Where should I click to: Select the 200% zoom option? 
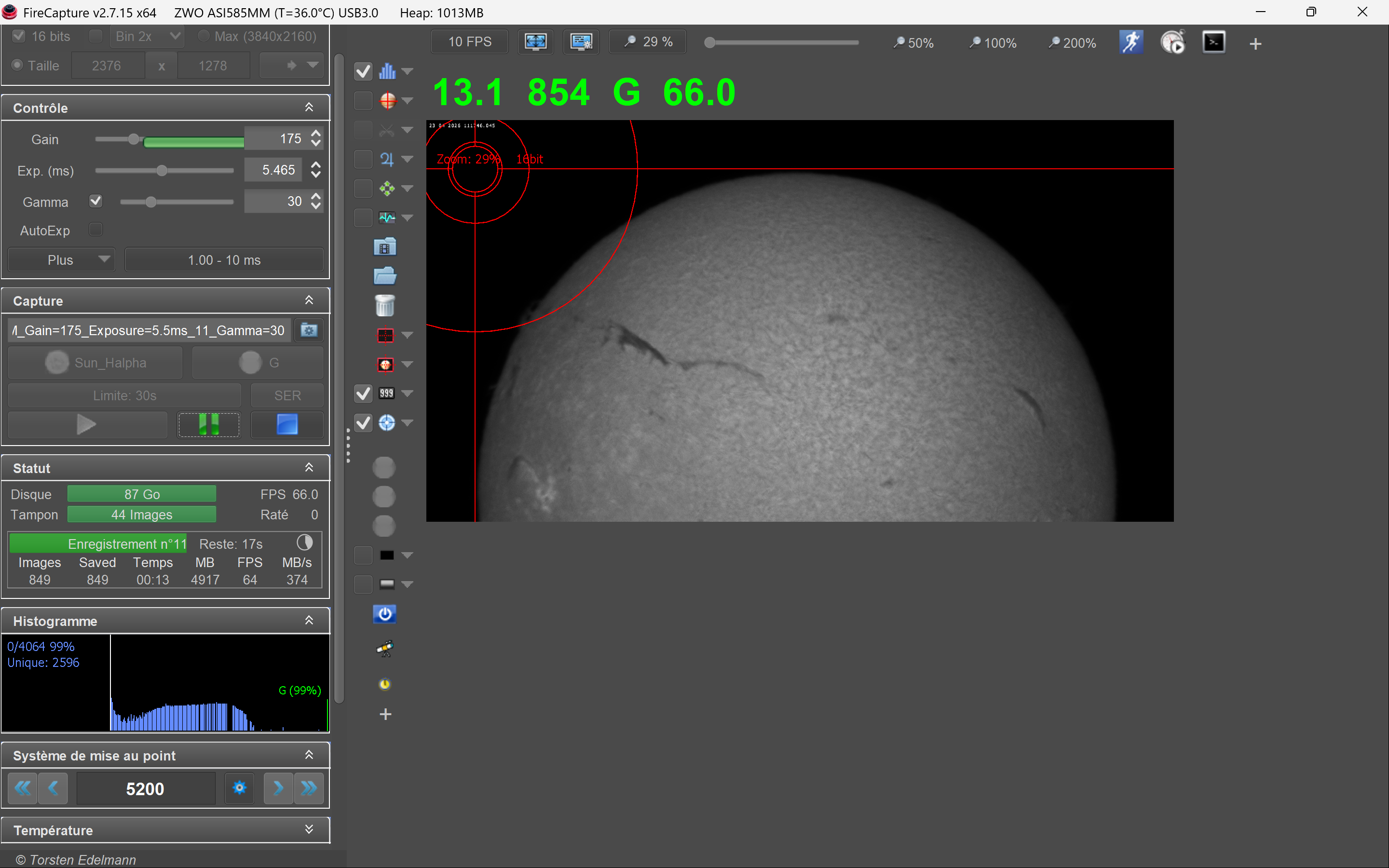pos(1072,42)
